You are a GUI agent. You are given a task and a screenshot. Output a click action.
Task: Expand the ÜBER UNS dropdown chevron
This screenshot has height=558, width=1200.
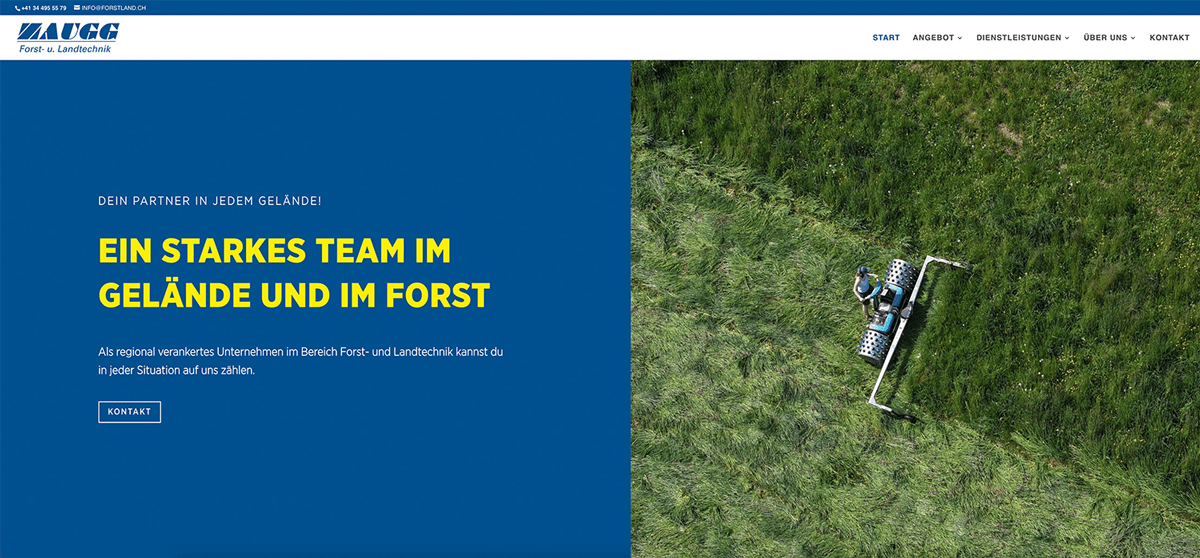(1133, 38)
